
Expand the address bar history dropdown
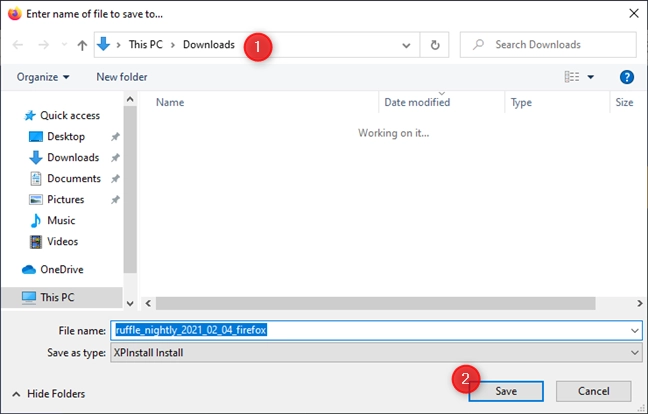(406, 45)
